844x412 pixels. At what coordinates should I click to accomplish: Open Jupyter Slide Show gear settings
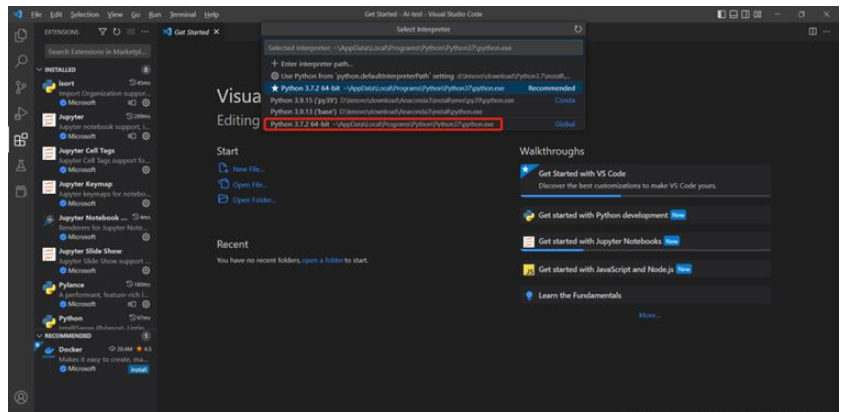146,270
